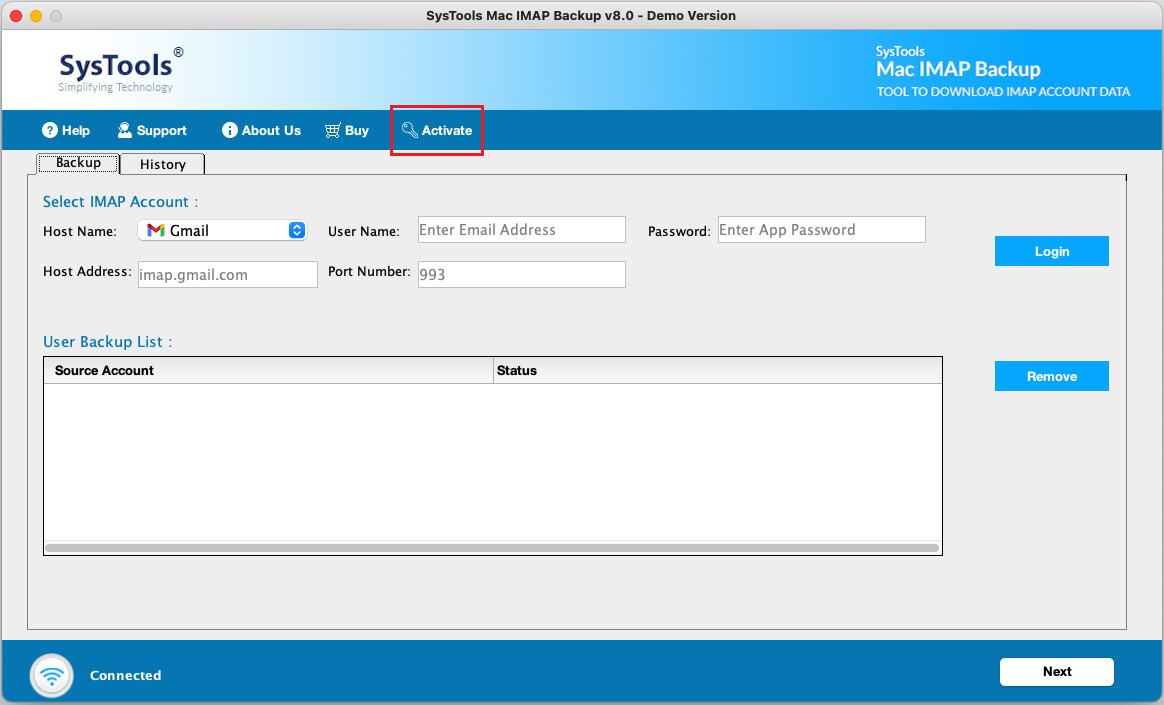This screenshot has width=1164, height=705.
Task: Focus the Host Address field
Action: coord(228,275)
